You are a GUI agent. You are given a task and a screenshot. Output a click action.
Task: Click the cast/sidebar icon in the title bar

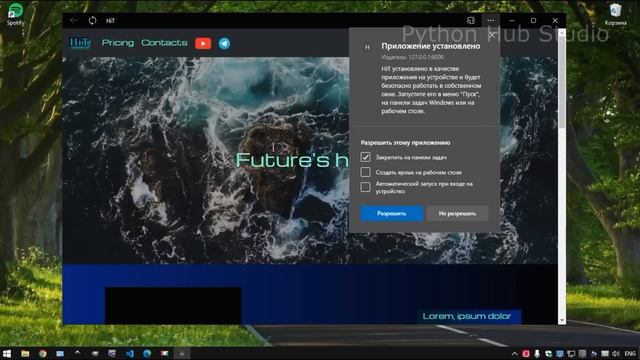[x=471, y=20]
